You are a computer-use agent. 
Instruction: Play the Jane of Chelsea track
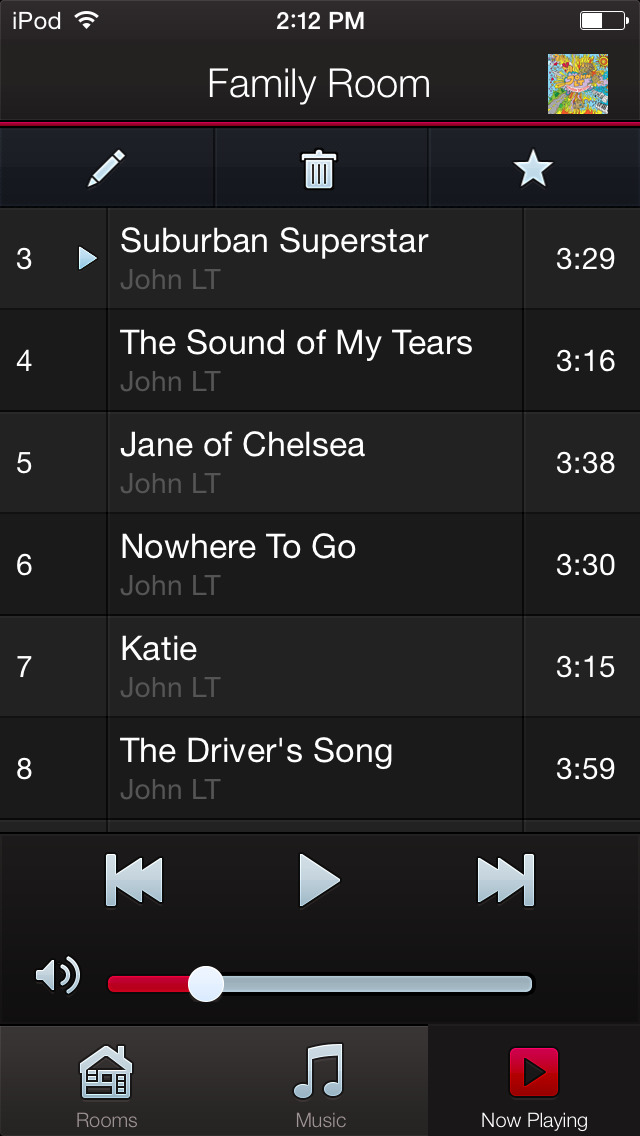(x=320, y=463)
